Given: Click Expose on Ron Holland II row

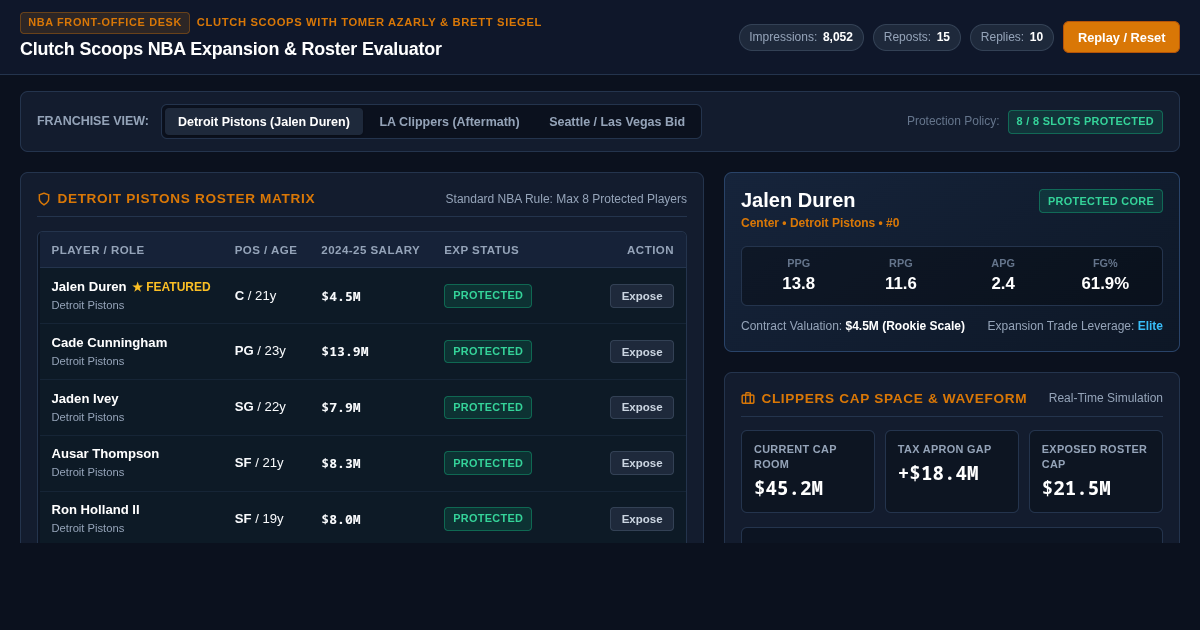Looking at the screenshot, I should coord(642,519).
